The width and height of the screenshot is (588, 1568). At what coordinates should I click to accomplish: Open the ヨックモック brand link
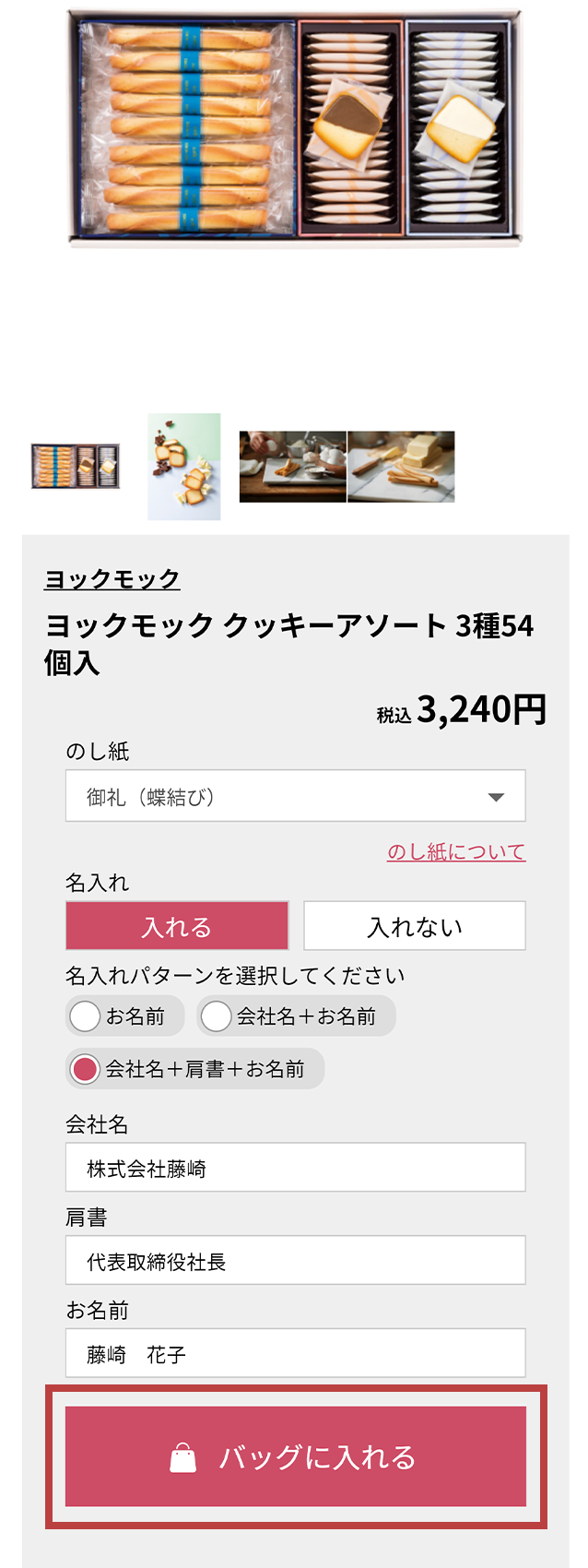[112, 579]
